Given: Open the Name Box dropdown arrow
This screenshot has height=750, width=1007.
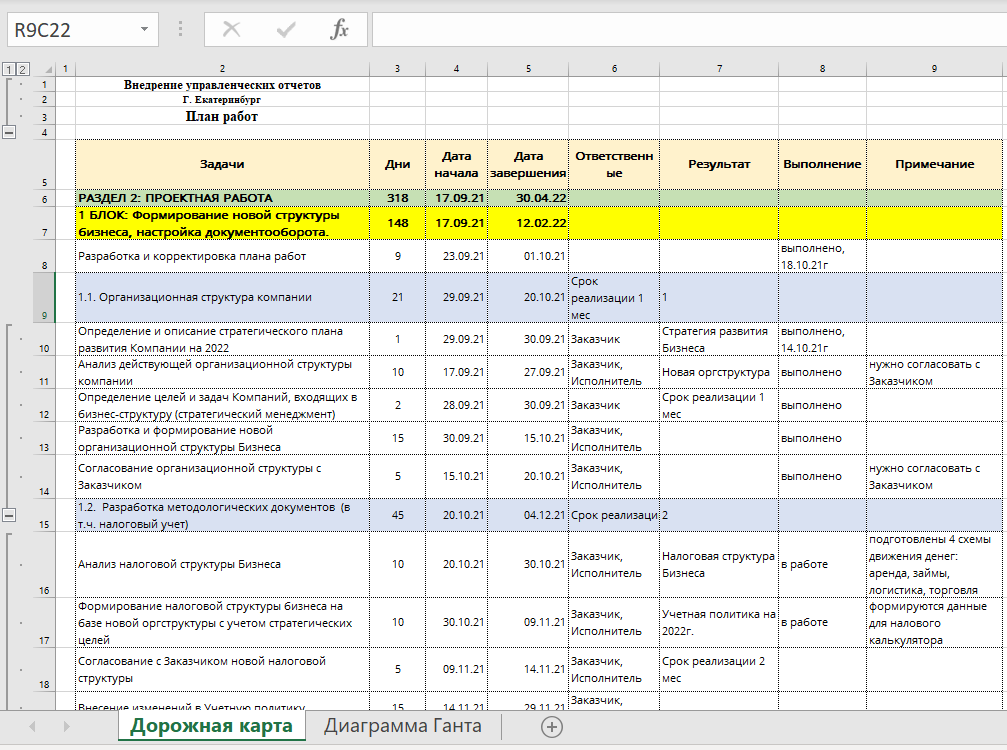Looking at the screenshot, I should coord(144,30).
